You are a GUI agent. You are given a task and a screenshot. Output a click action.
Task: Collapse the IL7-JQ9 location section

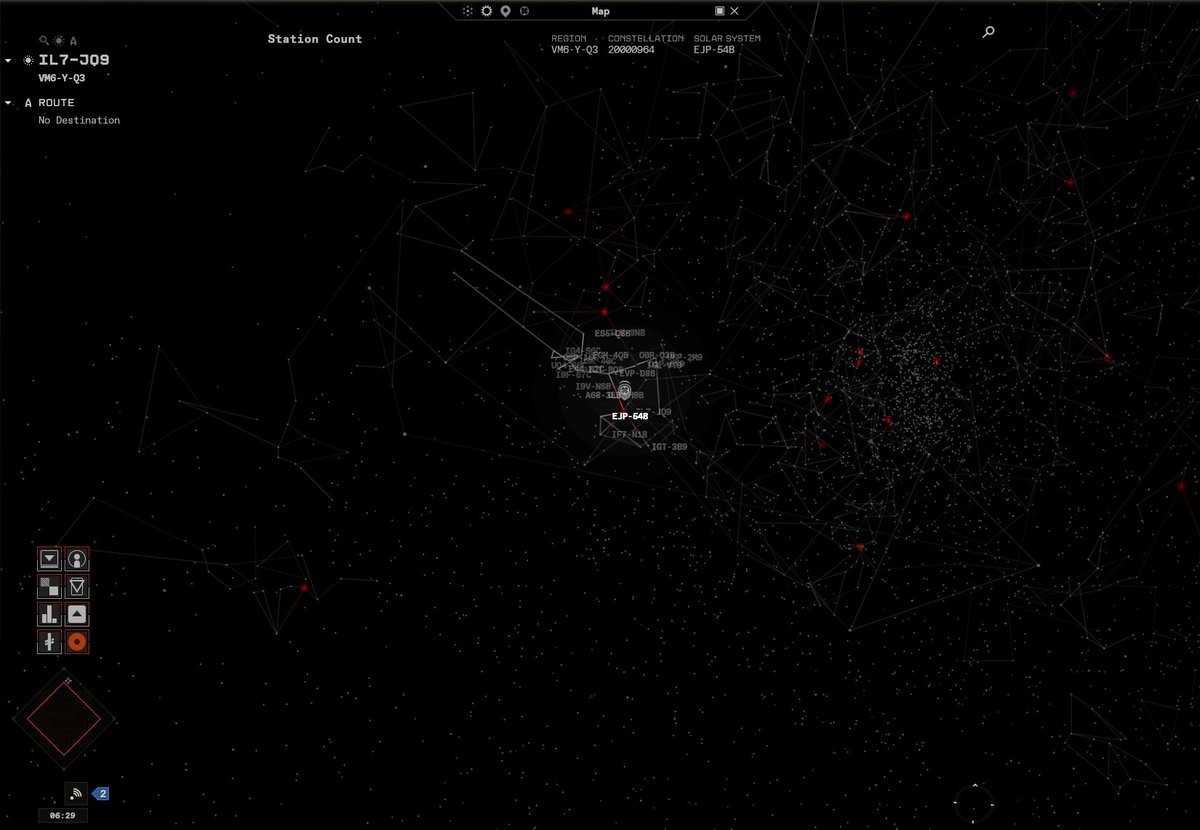click(x=9, y=61)
